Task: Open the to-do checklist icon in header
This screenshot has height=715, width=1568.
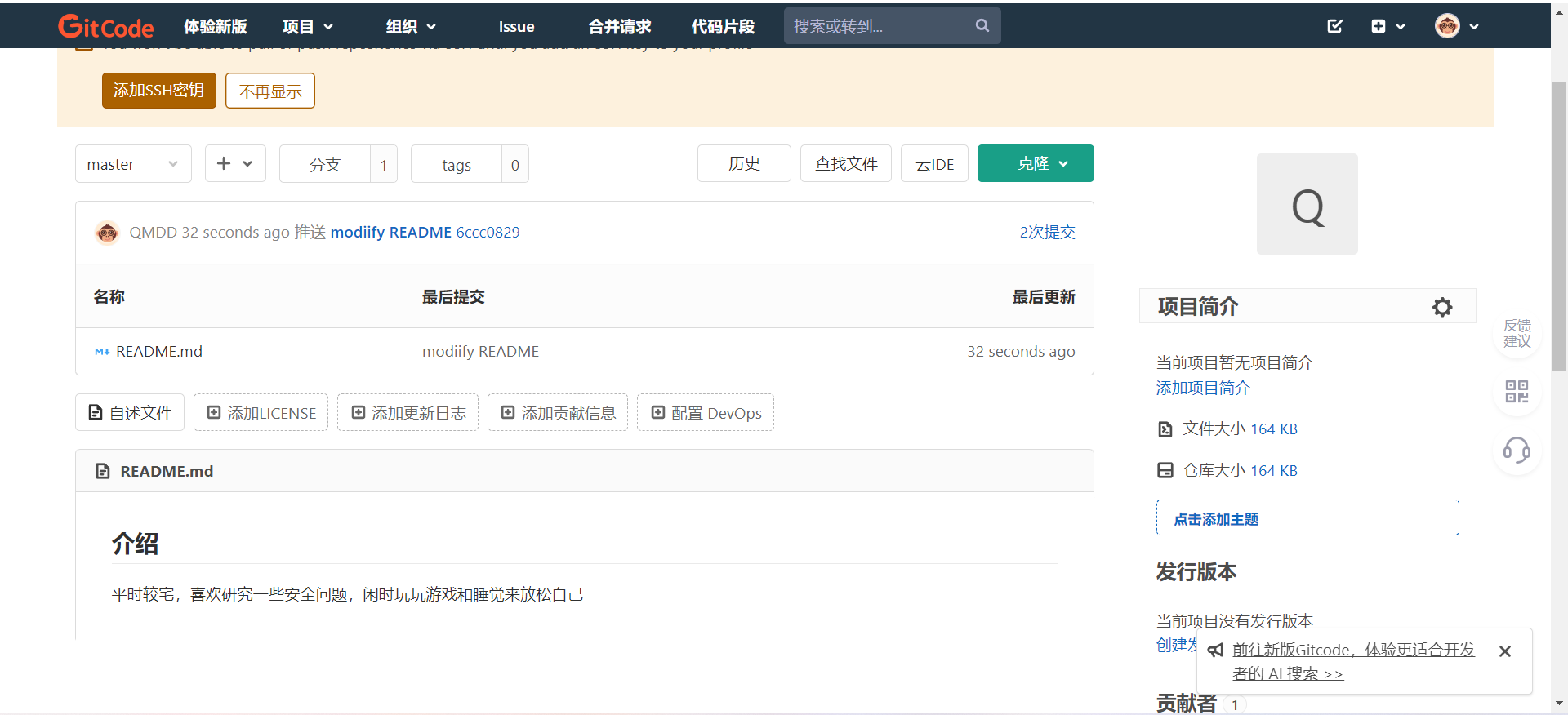Action: [x=1334, y=26]
